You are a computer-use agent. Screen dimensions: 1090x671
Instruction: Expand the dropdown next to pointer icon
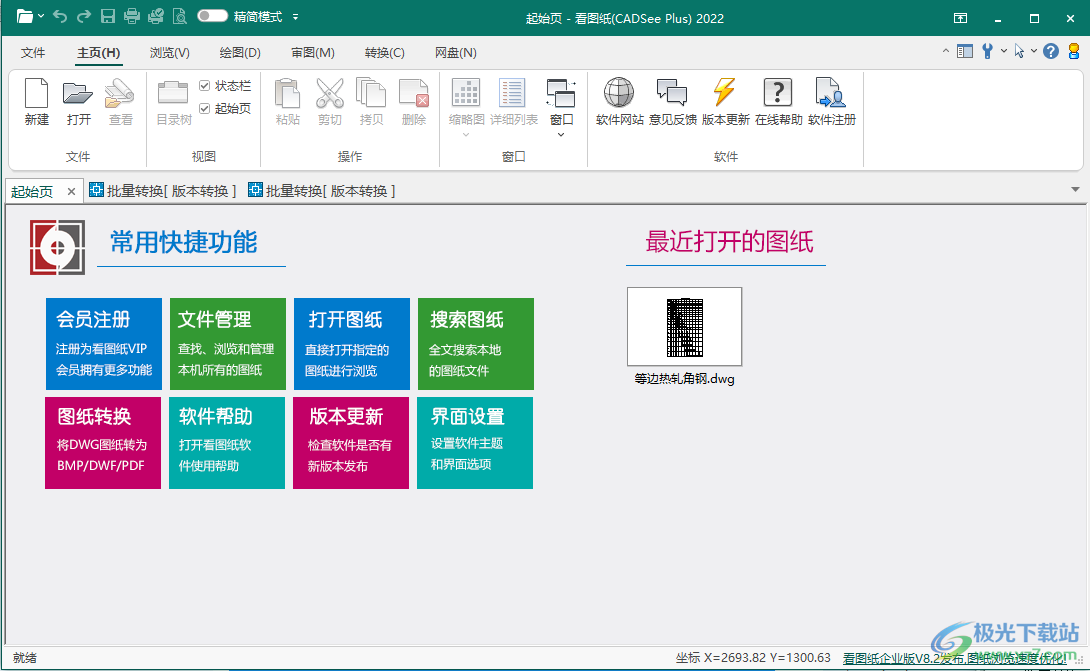point(1034,51)
